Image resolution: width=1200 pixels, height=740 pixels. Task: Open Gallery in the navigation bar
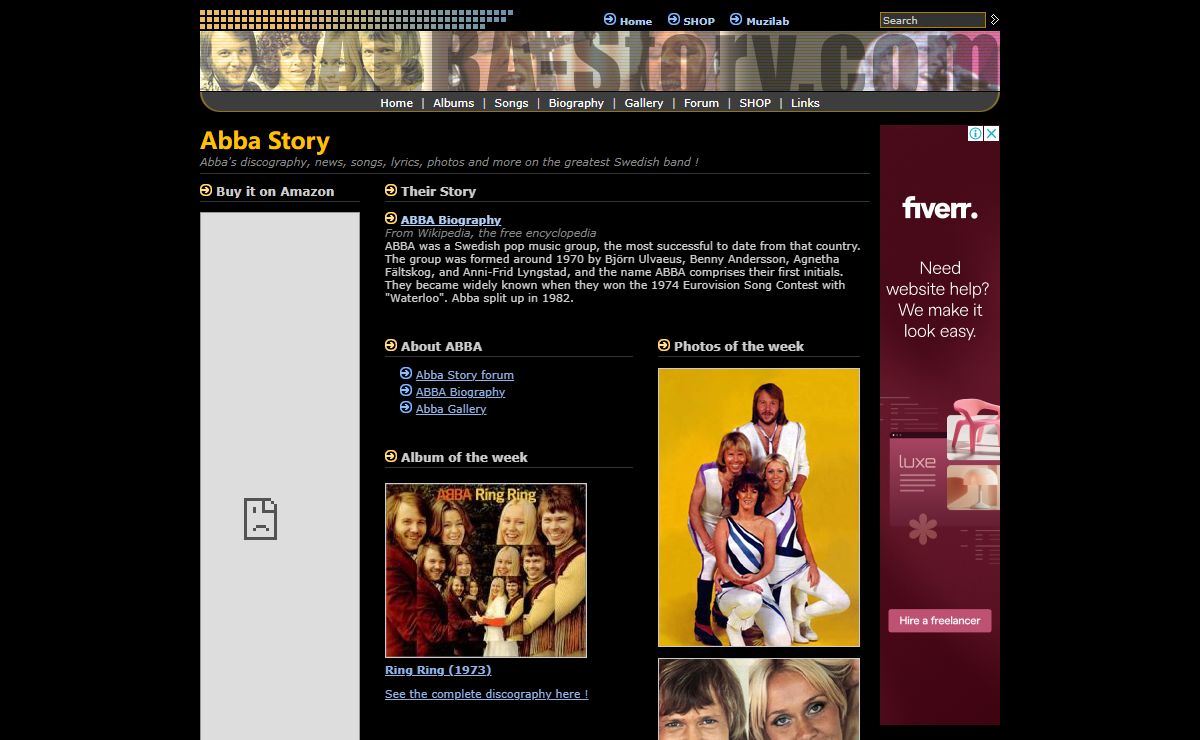pyautogui.click(x=644, y=103)
